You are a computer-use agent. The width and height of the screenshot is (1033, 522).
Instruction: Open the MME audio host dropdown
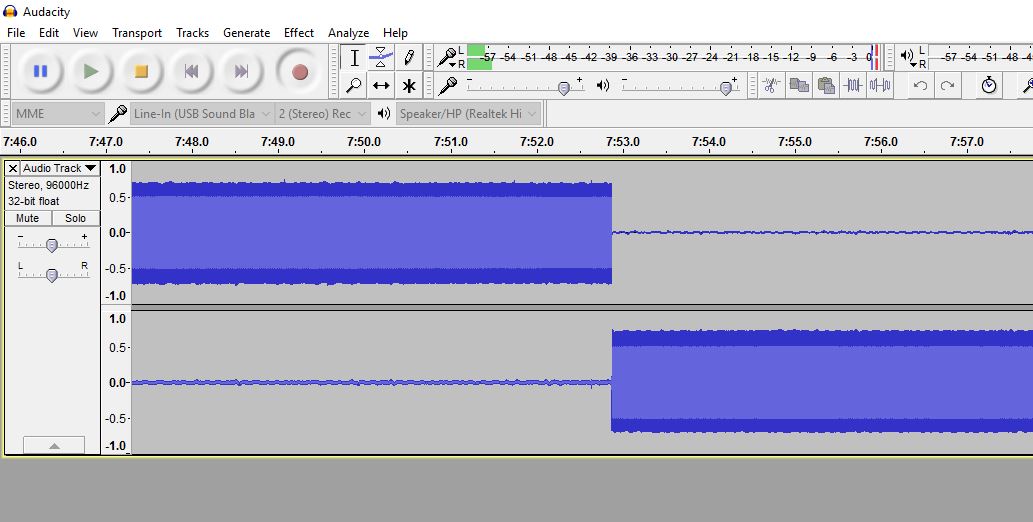(x=58, y=113)
